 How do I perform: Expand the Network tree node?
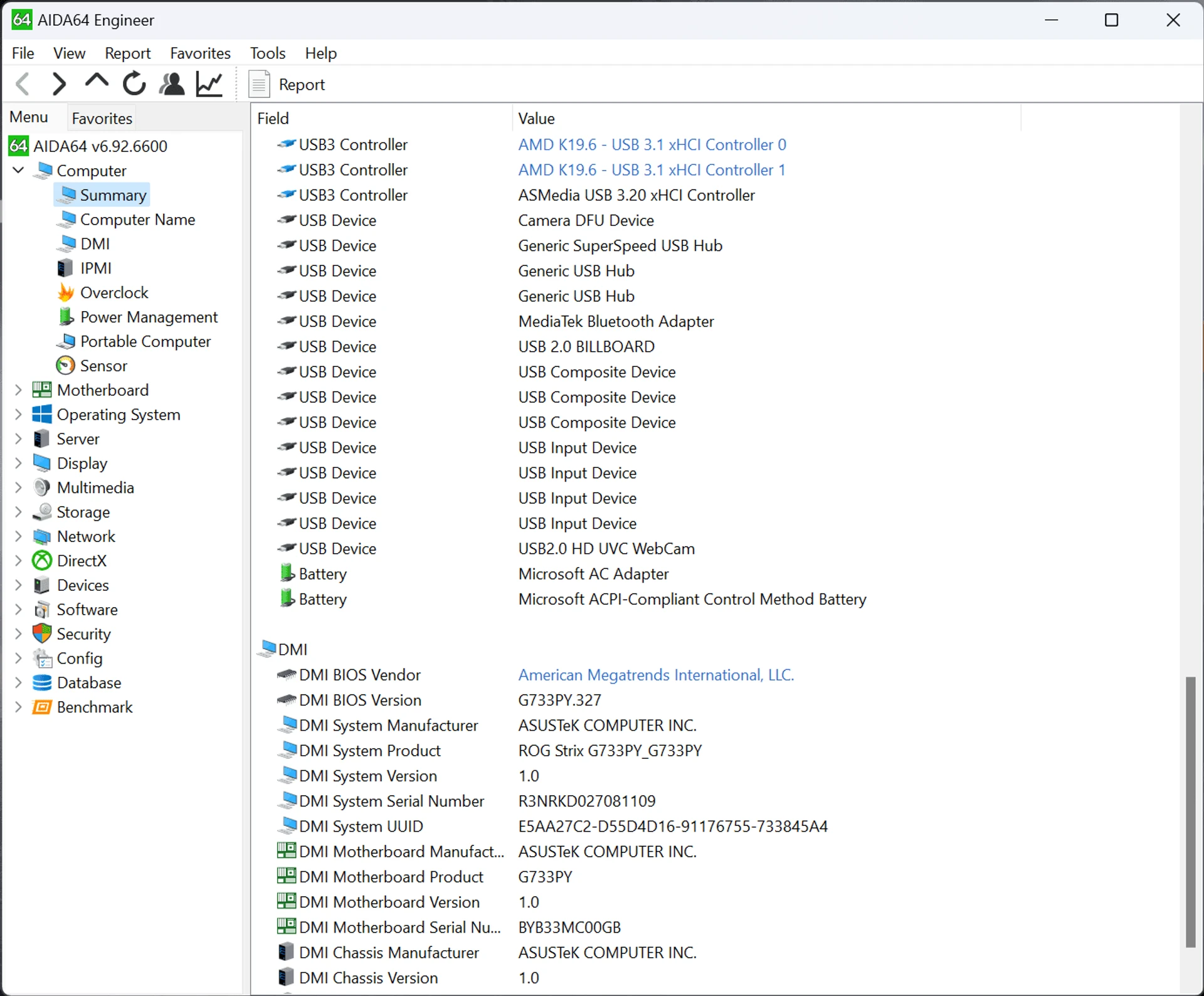coord(18,536)
